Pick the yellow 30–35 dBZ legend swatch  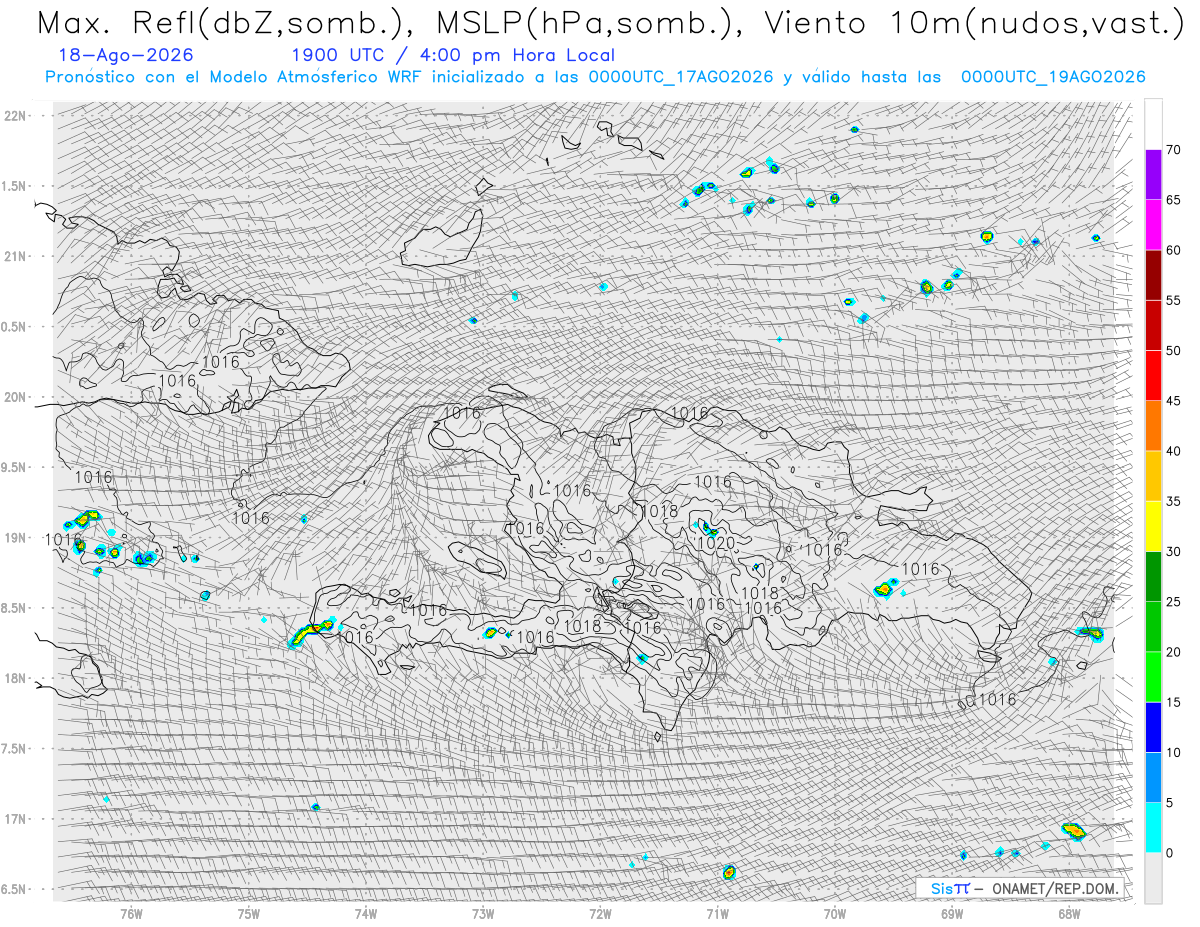coord(1153,526)
